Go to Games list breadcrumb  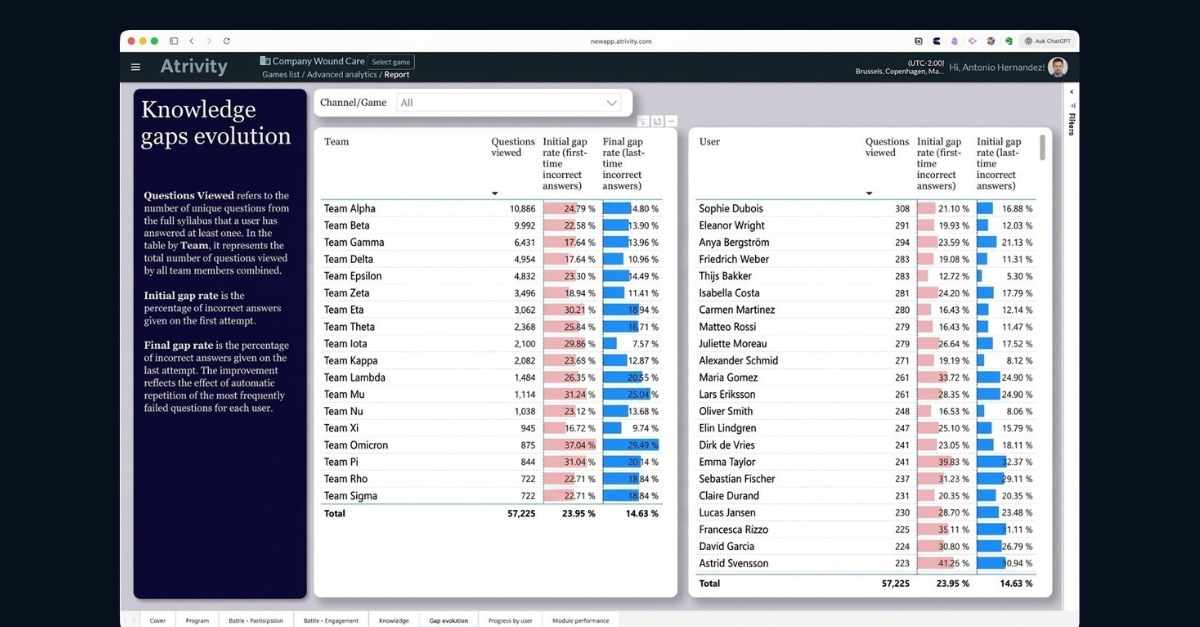click(282, 74)
